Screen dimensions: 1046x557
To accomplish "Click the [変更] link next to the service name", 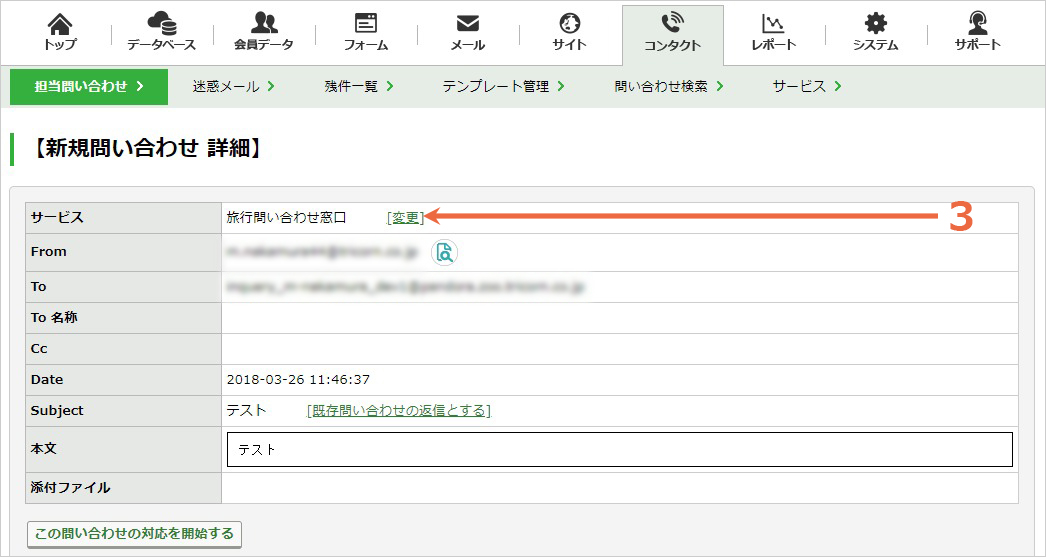I will [405, 217].
